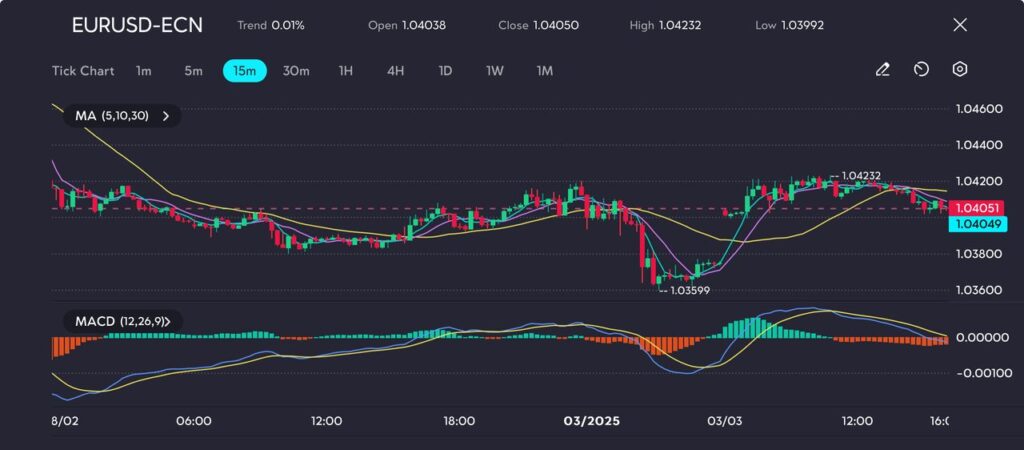Switch to Tick Chart view

(83, 71)
